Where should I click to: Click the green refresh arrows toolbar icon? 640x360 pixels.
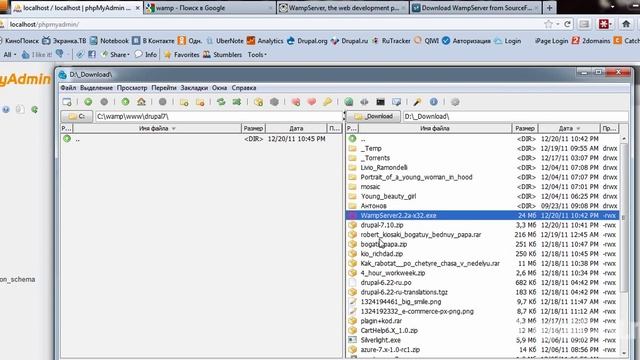coord(221,102)
